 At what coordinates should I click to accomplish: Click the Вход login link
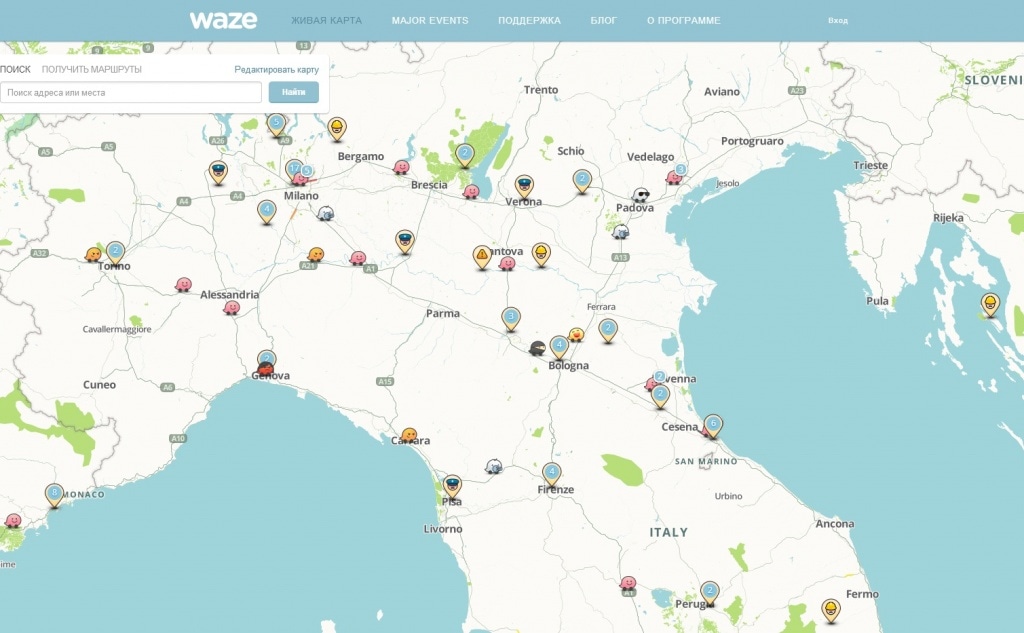point(836,18)
